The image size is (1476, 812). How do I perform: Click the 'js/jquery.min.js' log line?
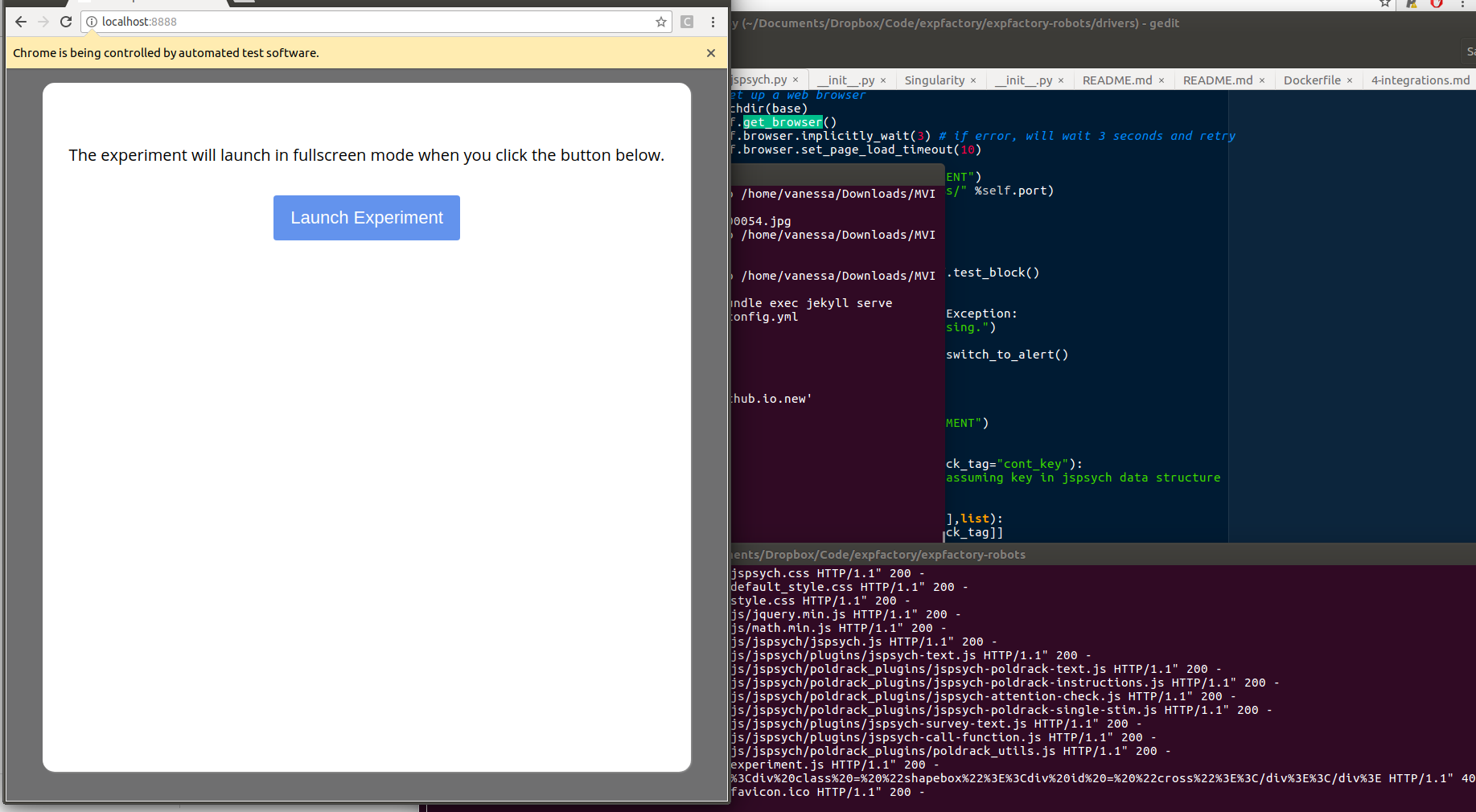pyautogui.click(x=846, y=614)
